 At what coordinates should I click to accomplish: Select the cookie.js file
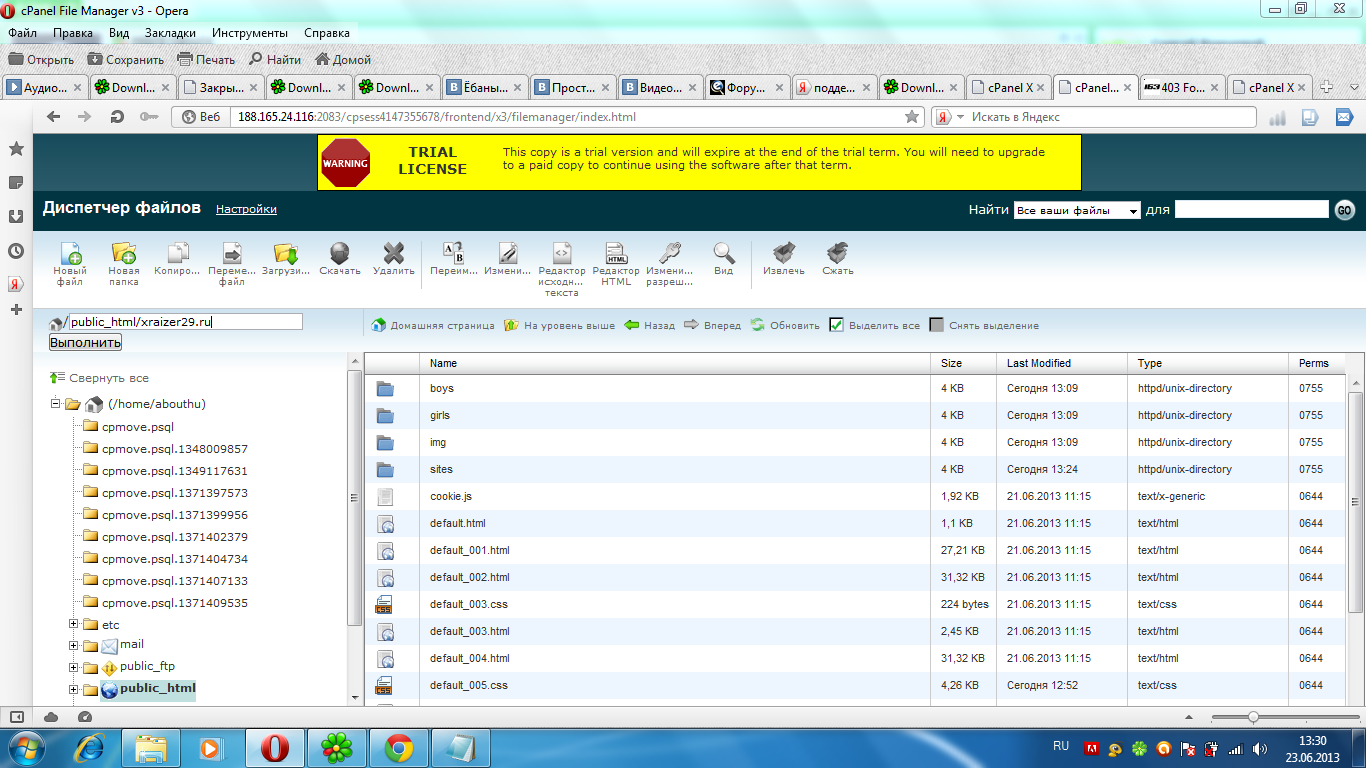click(856, 496)
